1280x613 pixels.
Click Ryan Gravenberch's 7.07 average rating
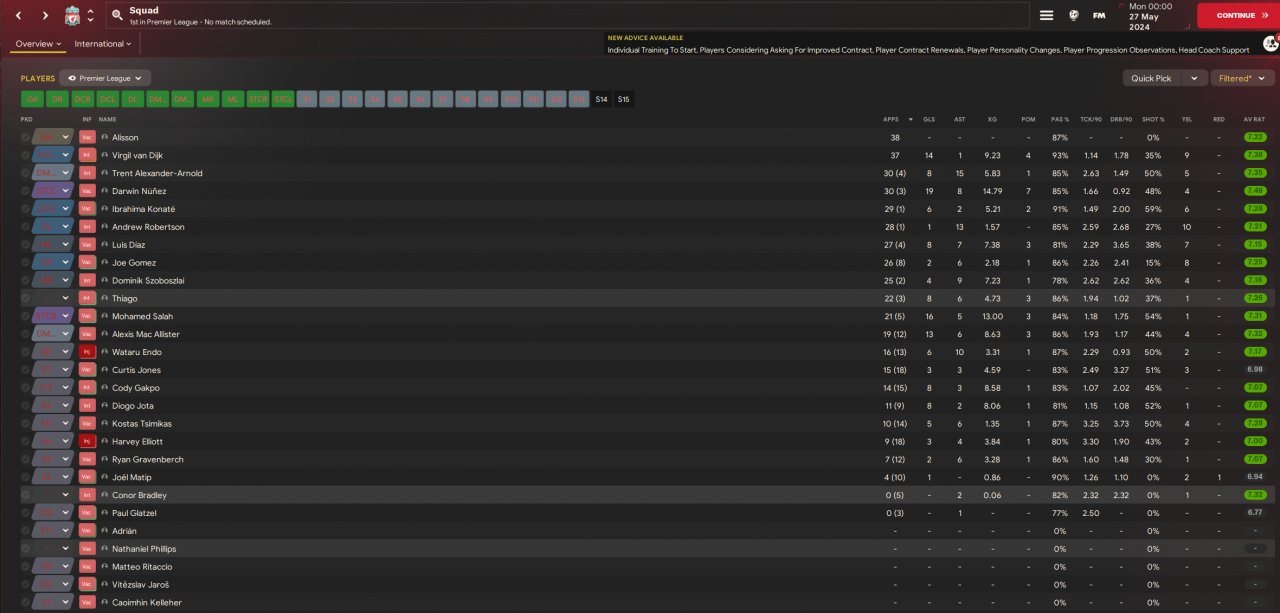click(1254, 459)
